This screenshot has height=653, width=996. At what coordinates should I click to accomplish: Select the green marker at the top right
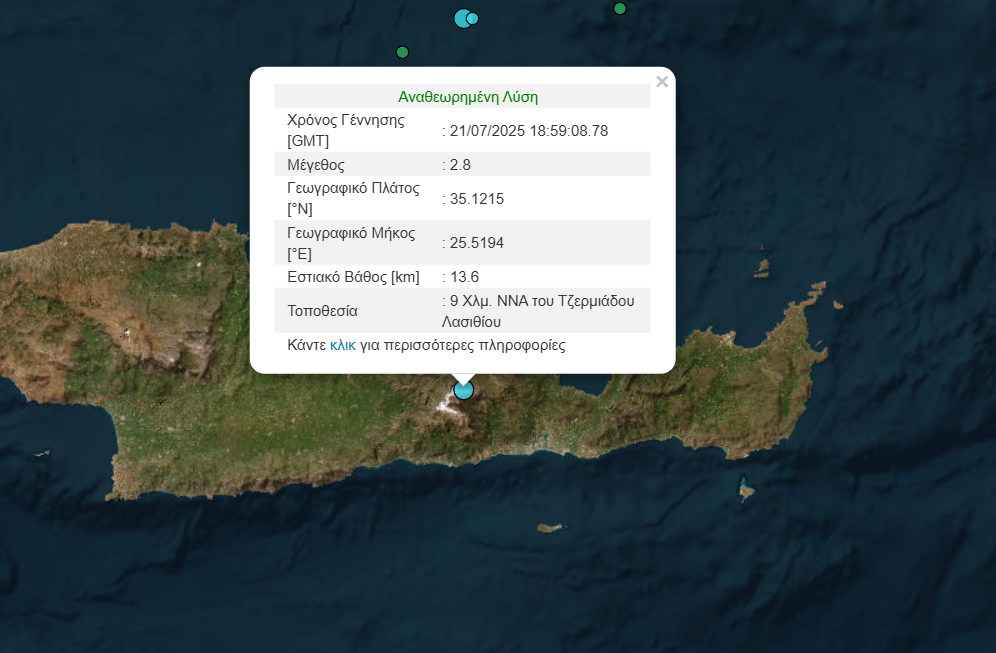tap(620, 8)
